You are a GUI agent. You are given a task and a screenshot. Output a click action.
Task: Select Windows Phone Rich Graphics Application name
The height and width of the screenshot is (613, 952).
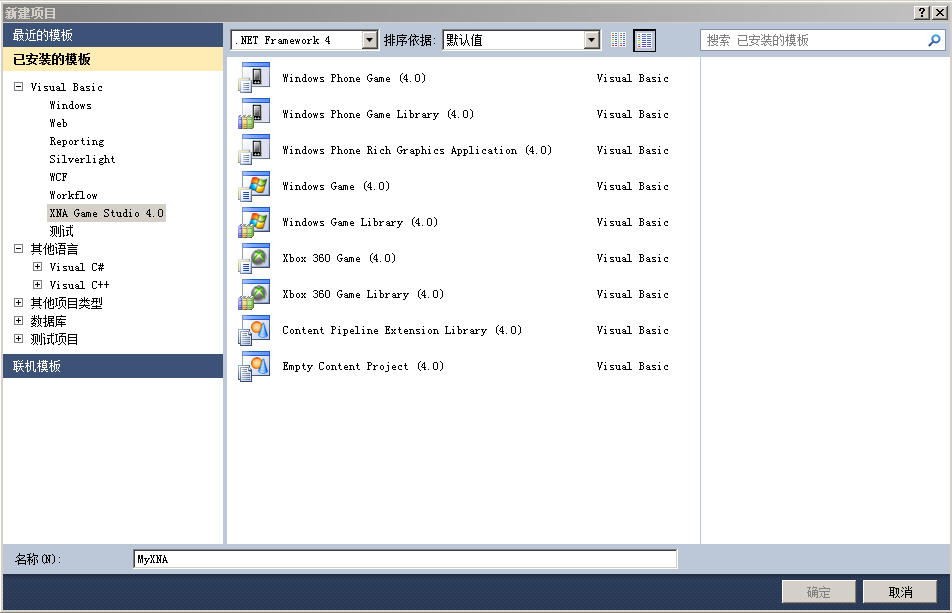(x=416, y=150)
